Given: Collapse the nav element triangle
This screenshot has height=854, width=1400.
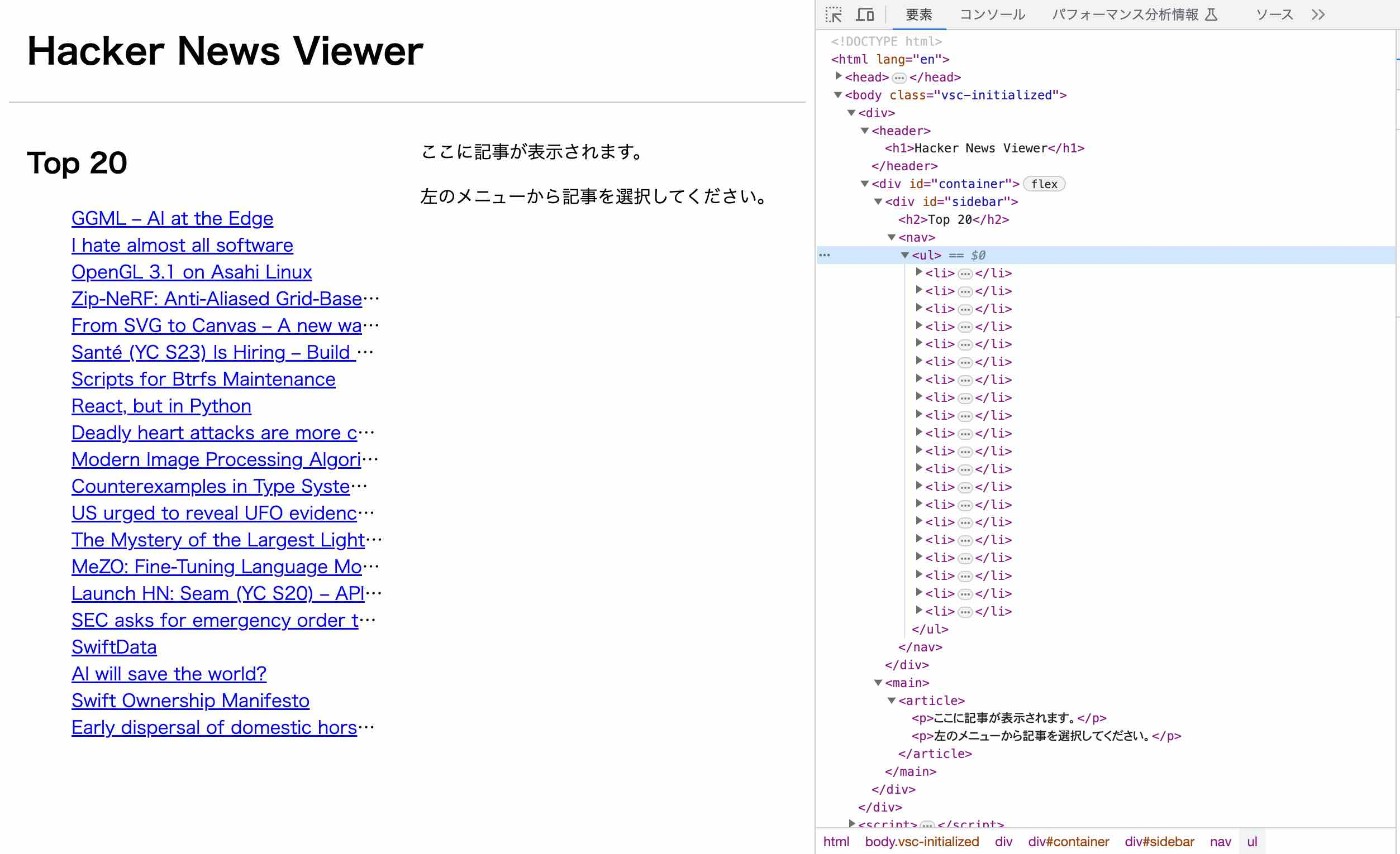Looking at the screenshot, I should click(x=891, y=238).
